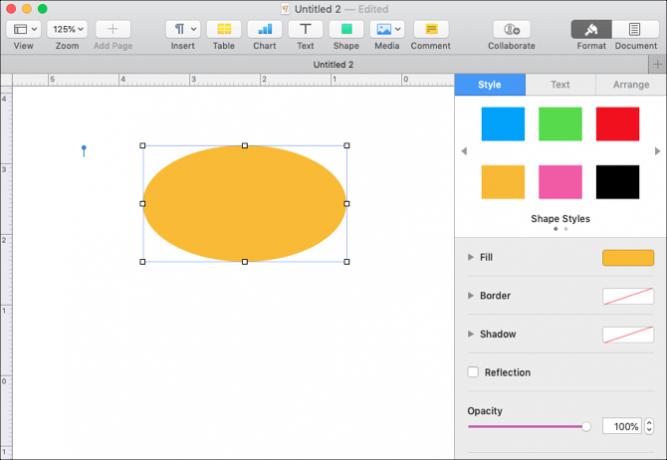
Task: Add a Text box from the toolbar
Action: (x=305, y=29)
